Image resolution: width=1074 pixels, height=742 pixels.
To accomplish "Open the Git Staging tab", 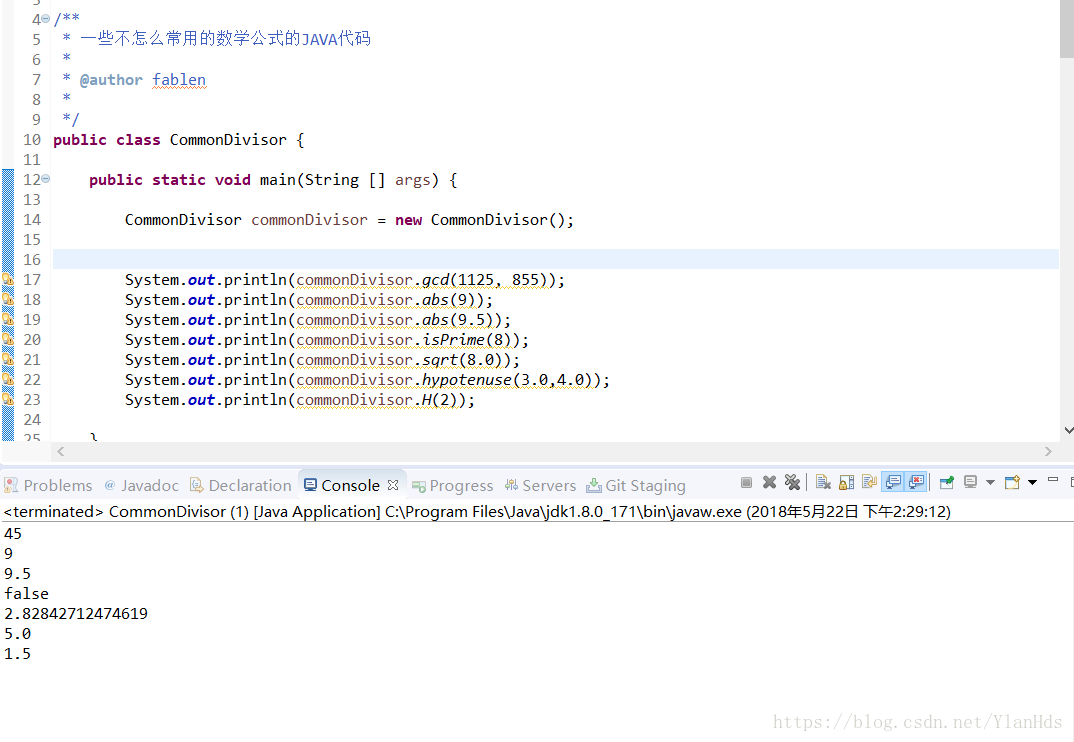I will [x=636, y=485].
